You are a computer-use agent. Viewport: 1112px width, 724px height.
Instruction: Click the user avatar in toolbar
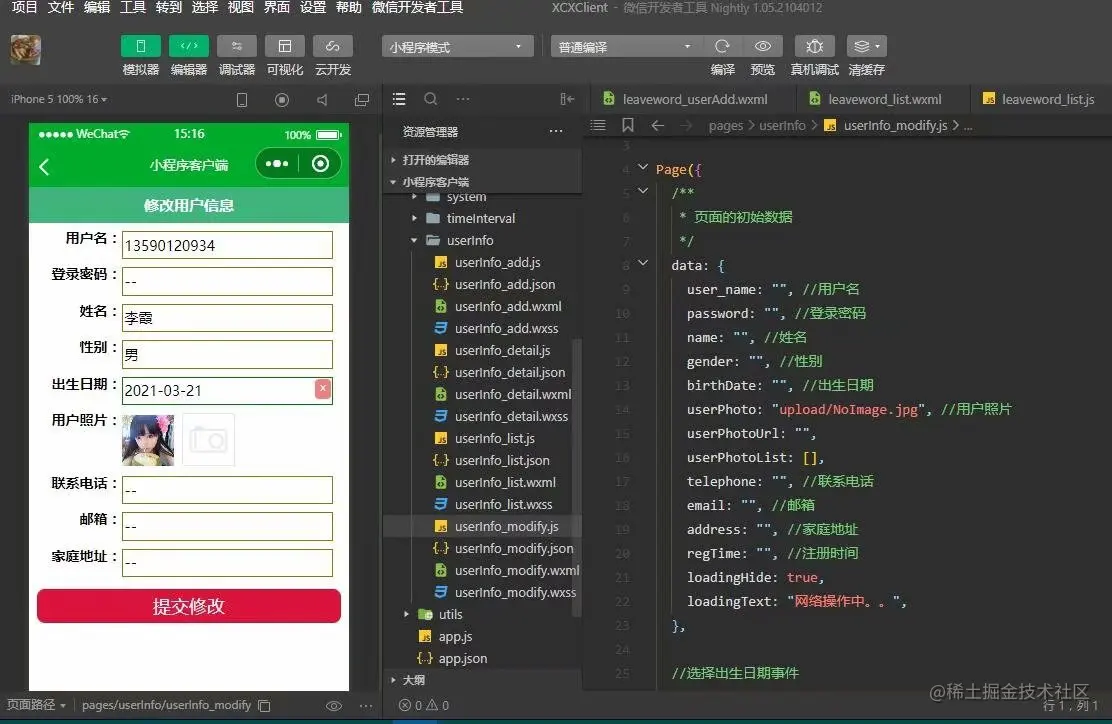click(x=26, y=50)
